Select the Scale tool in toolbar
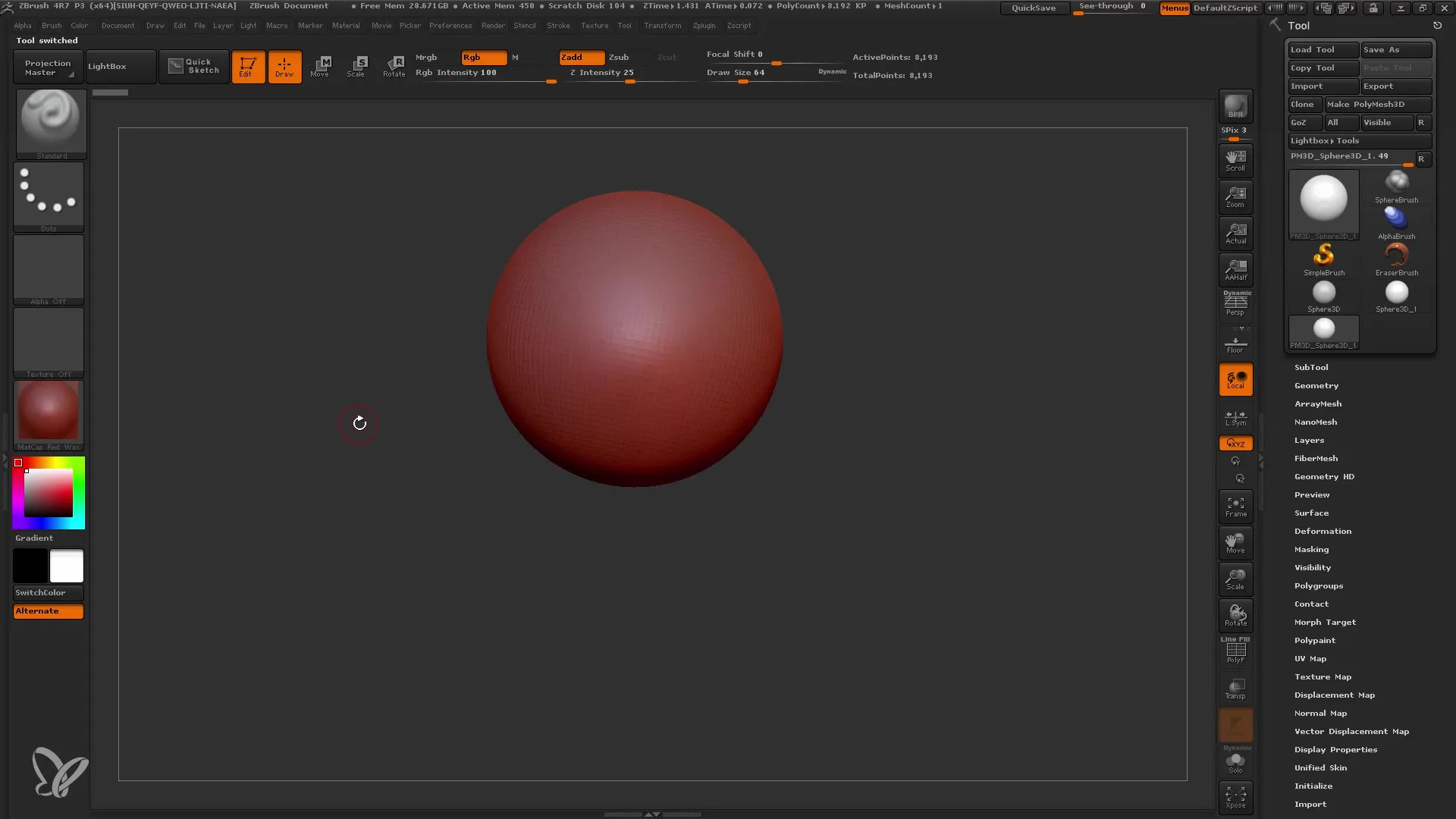The image size is (1456, 819). [x=357, y=65]
